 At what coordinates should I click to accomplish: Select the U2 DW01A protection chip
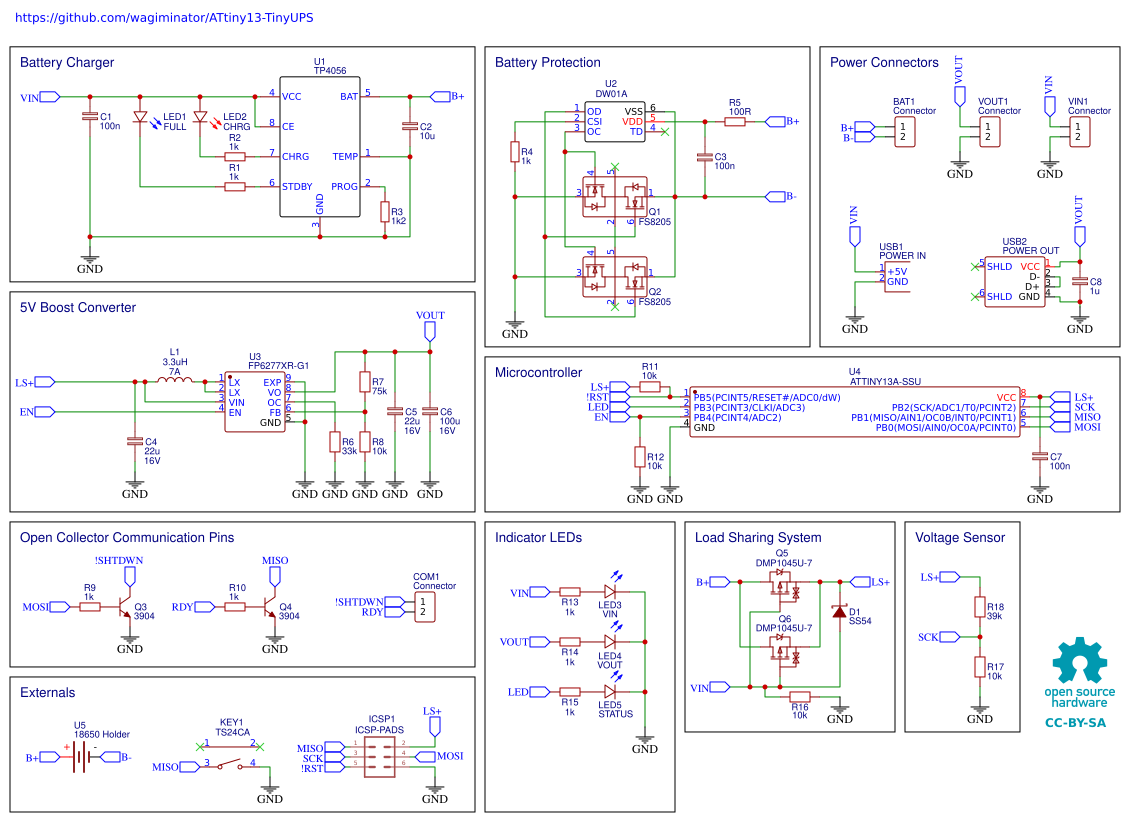coord(615,122)
